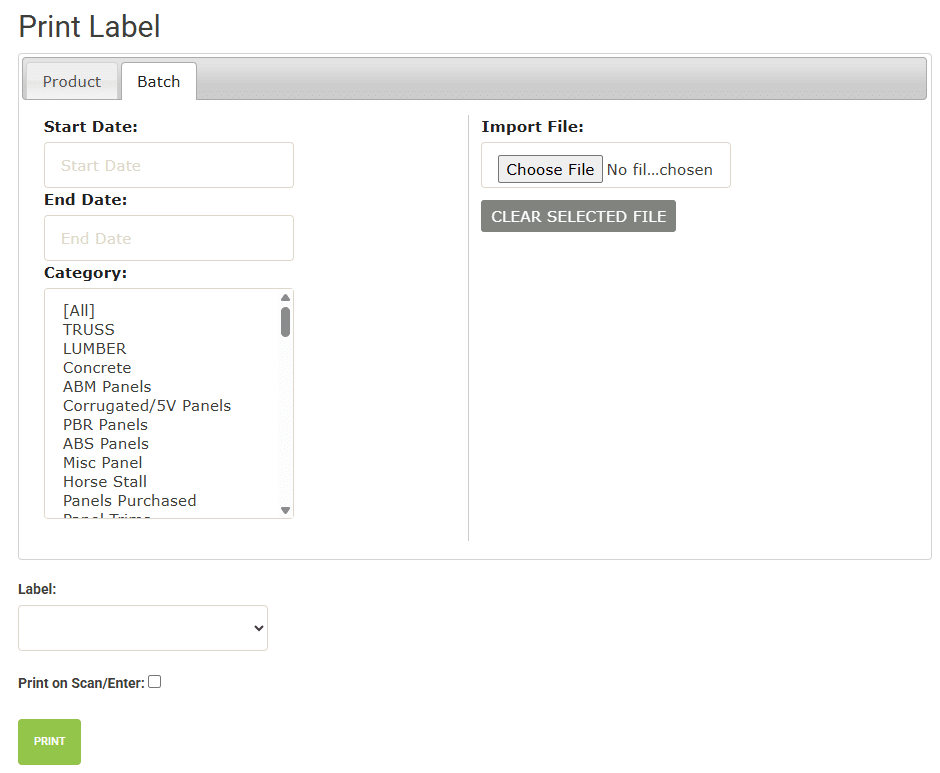
Task: Click the CLEAR SELECTED FILE button
Action: [x=578, y=215]
